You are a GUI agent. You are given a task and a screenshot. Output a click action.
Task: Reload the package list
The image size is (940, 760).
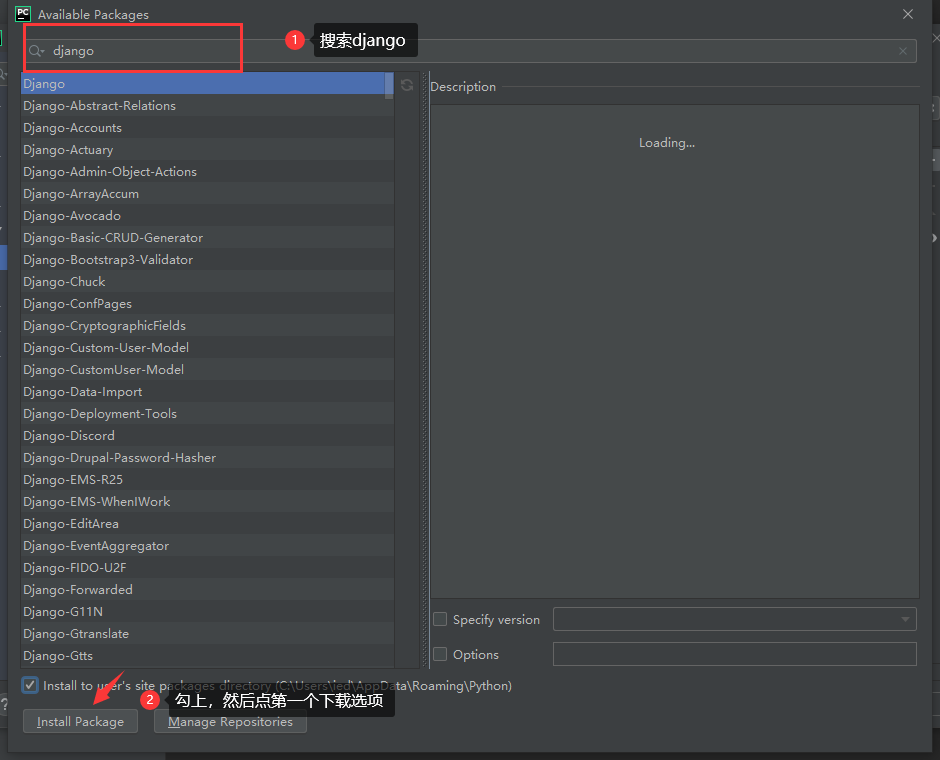pos(407,85)
